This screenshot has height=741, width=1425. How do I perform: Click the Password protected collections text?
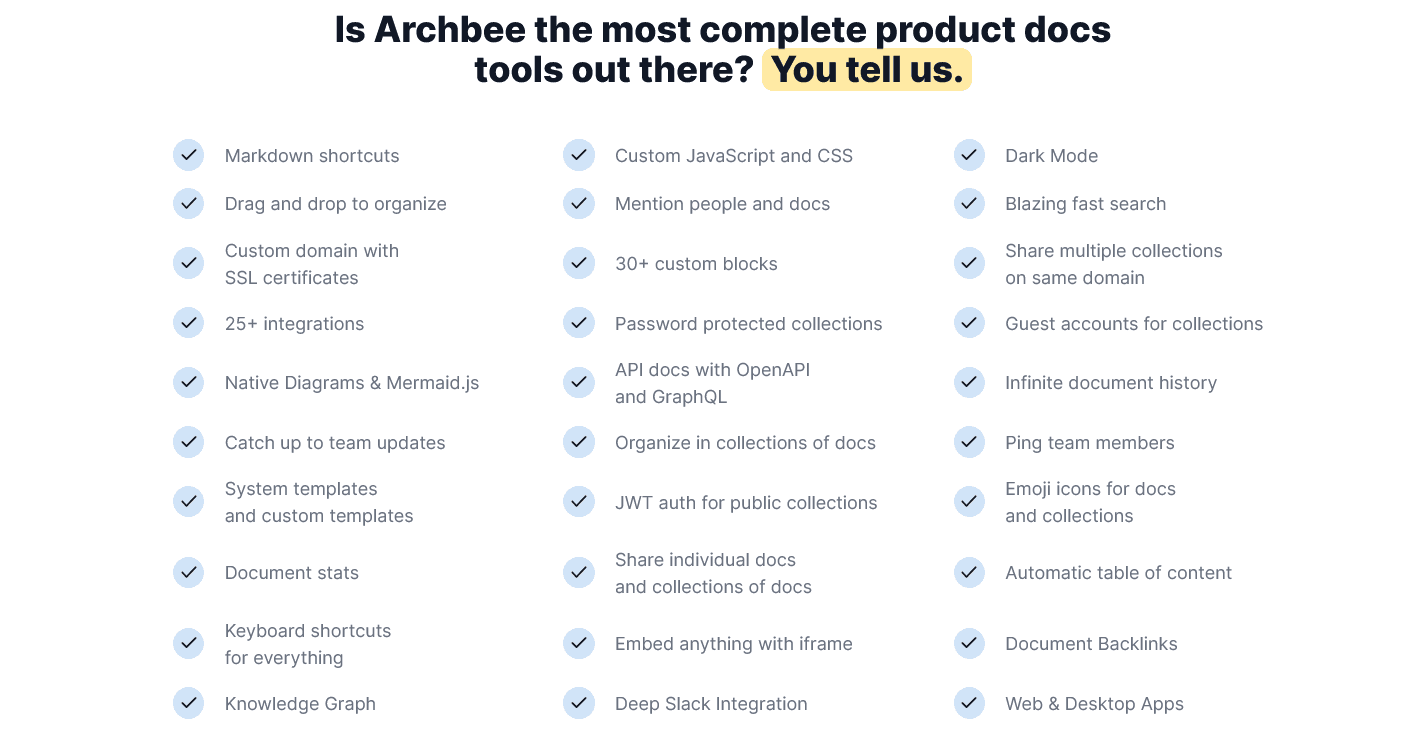pos(748,324)
